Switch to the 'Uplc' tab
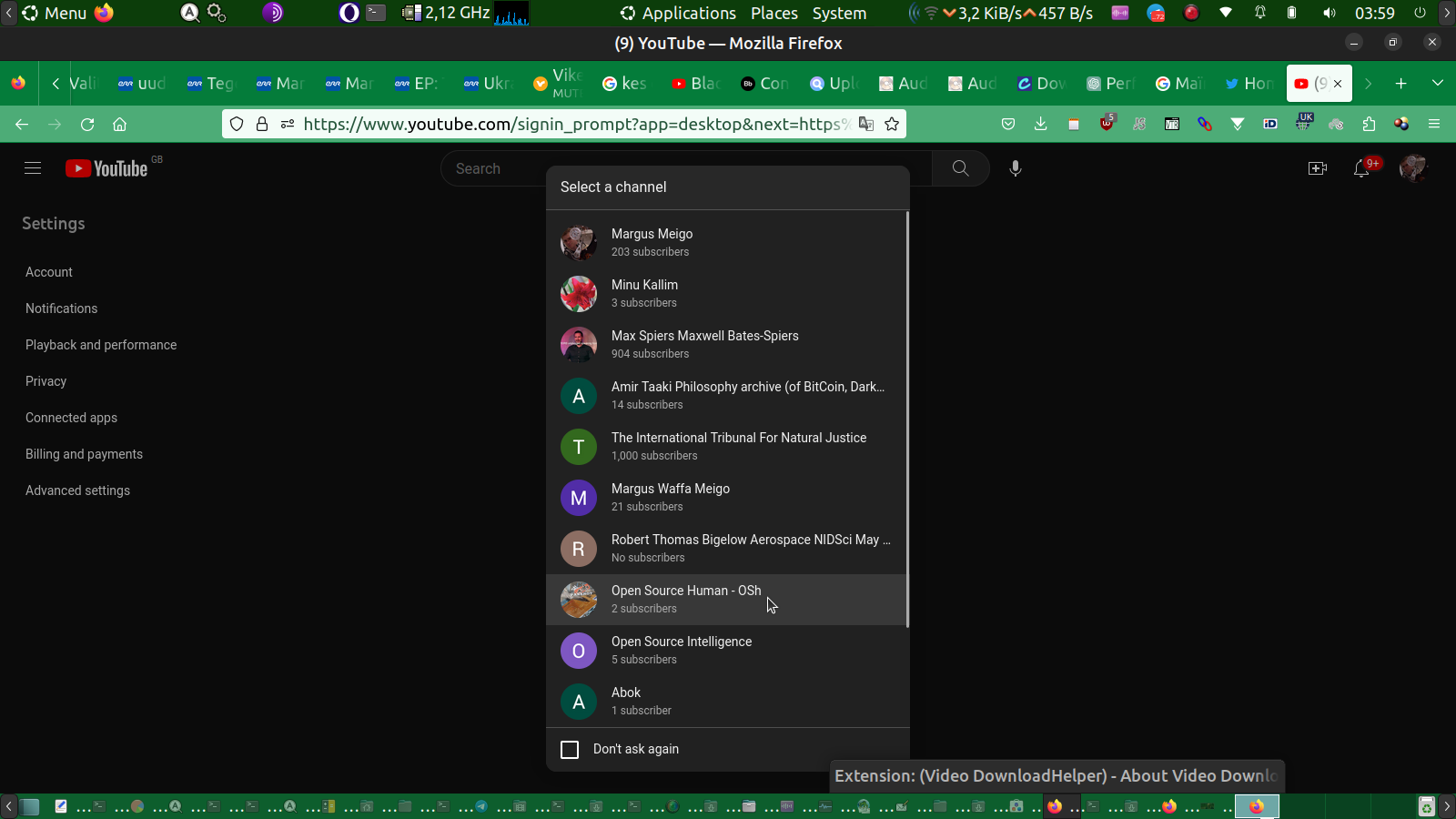1456x819 pixels. coord(833,84)
